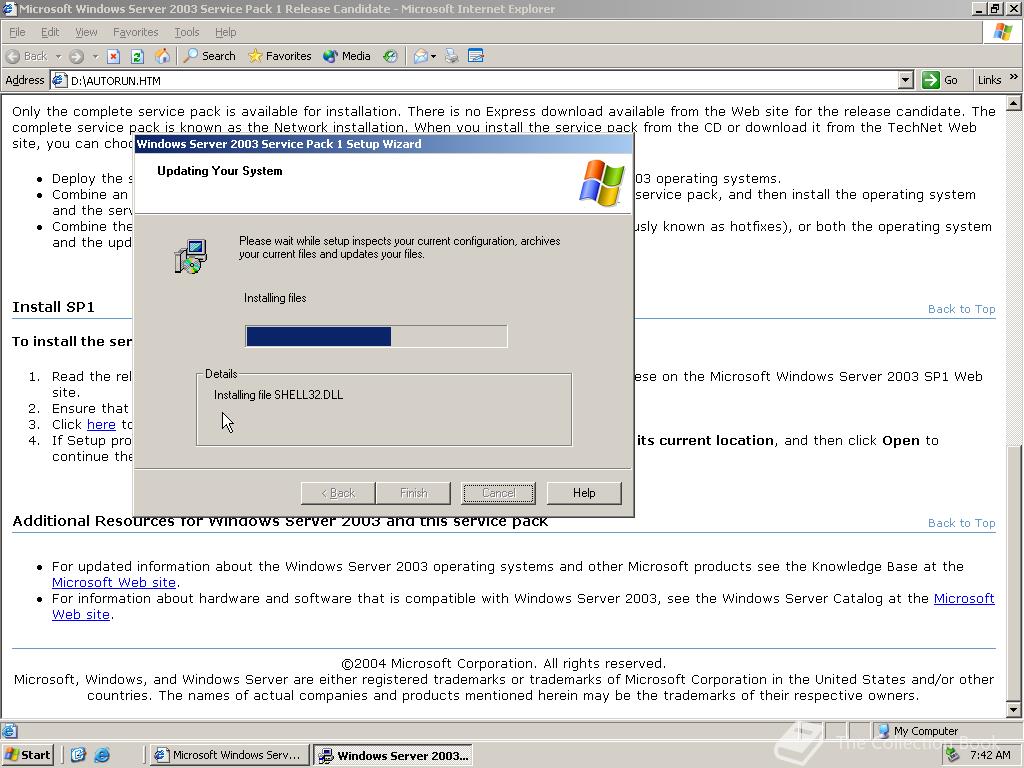
Task: Click the IE icon in the title bar
Action: 8,8
